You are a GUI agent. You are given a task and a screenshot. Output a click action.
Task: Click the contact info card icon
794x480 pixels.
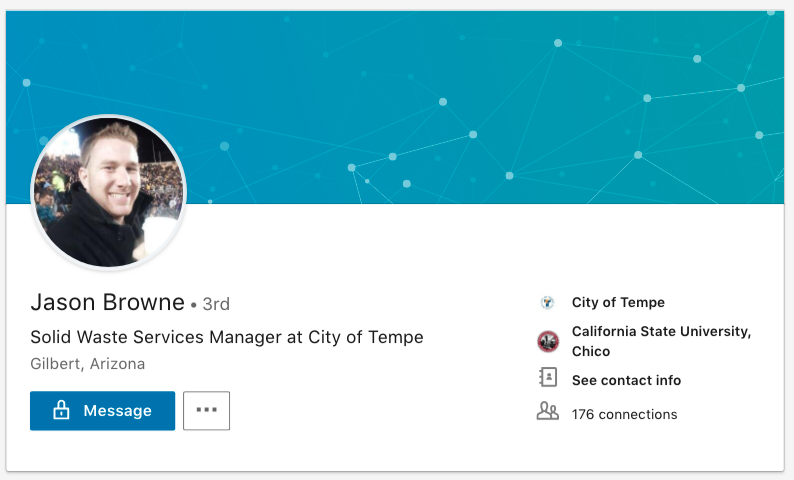[x=547, y=378]
